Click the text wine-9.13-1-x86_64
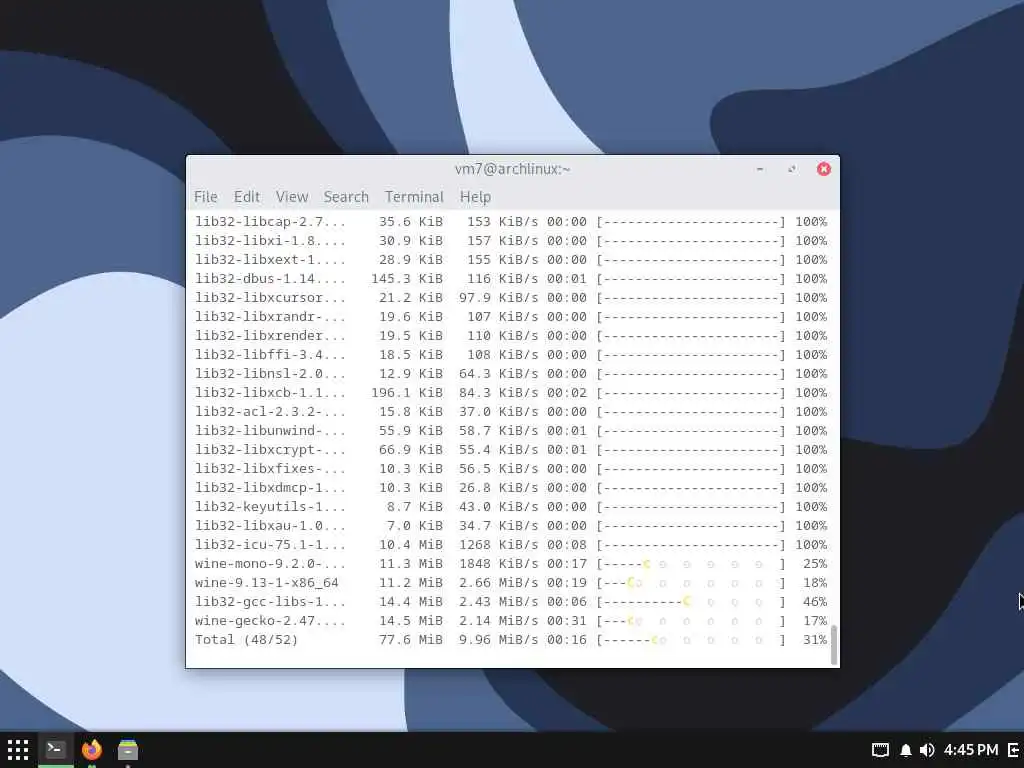Viewport: 1024px width, 768px height. click(x=266, y=583)
